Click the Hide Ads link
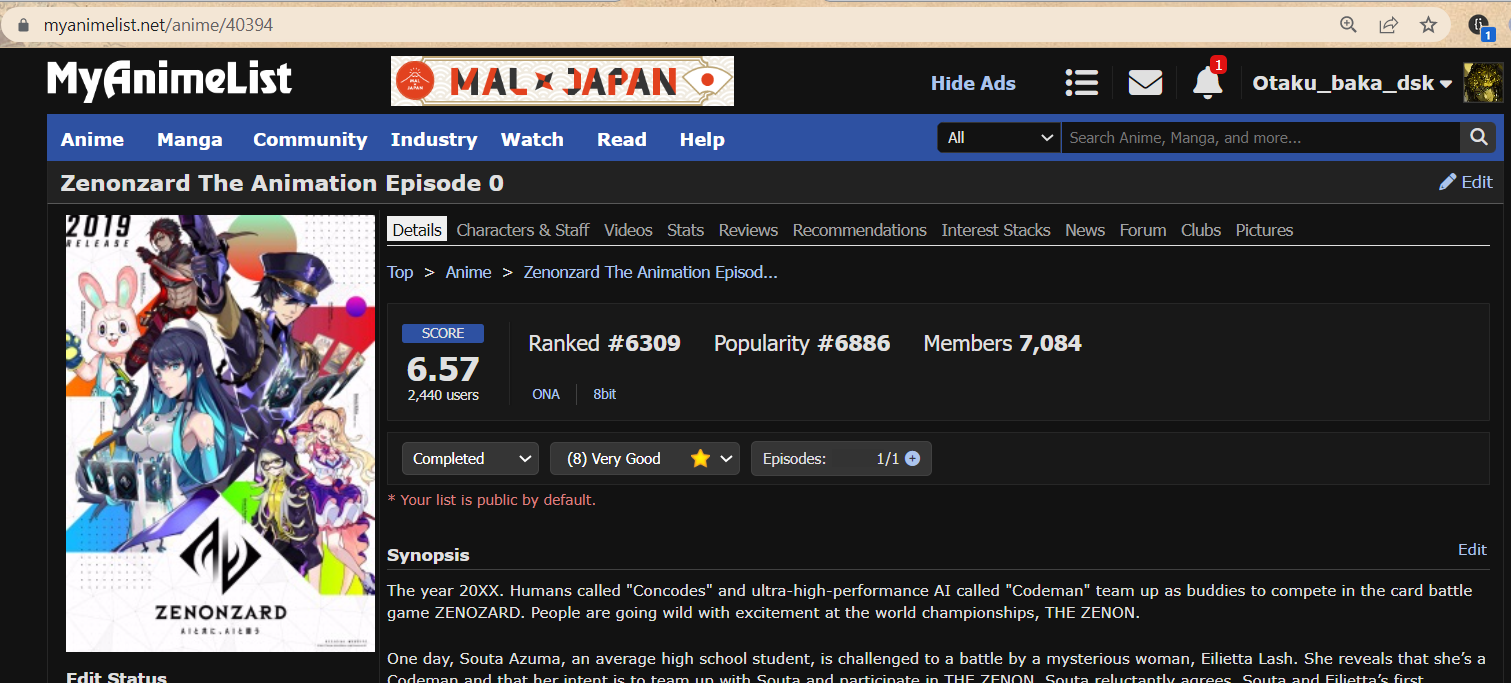 click(x=973, y=84)
